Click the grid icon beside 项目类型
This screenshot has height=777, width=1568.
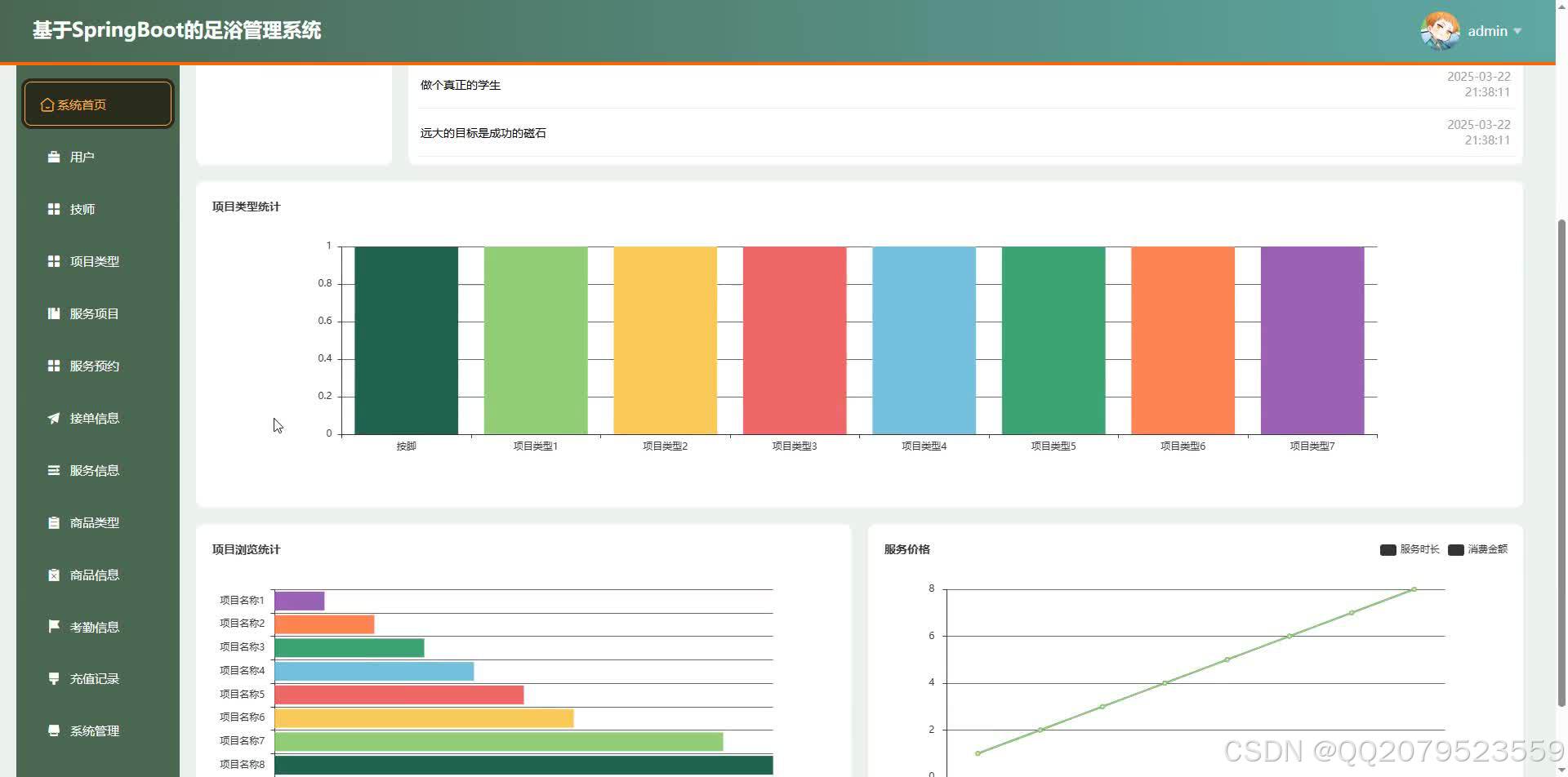(54, 261)
